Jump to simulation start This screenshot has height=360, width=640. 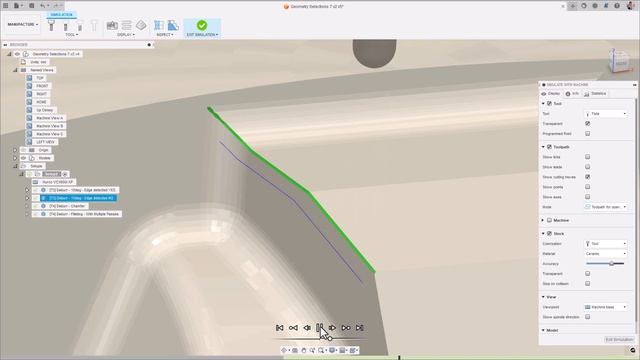(x=280, y=328)
